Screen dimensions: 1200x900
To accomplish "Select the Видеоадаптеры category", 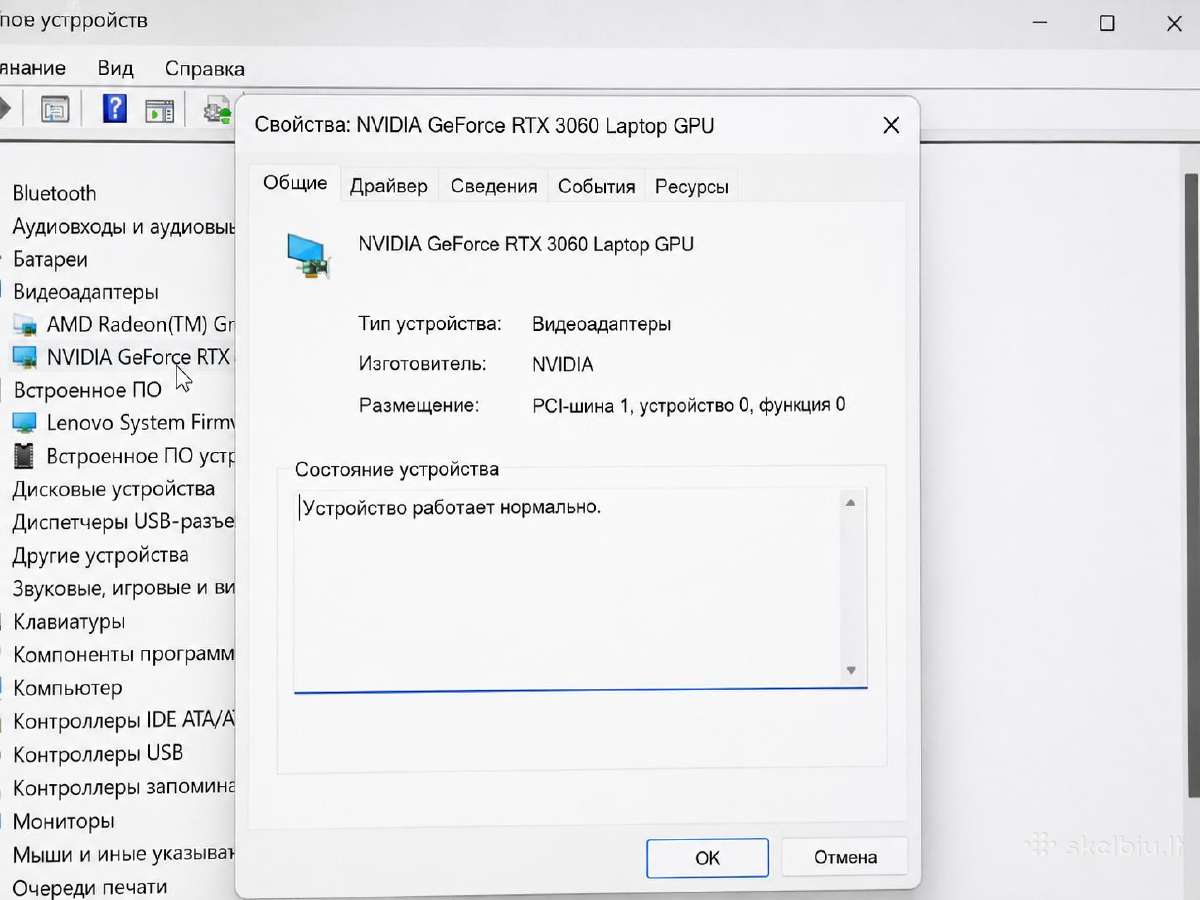I will click(86, 292).
